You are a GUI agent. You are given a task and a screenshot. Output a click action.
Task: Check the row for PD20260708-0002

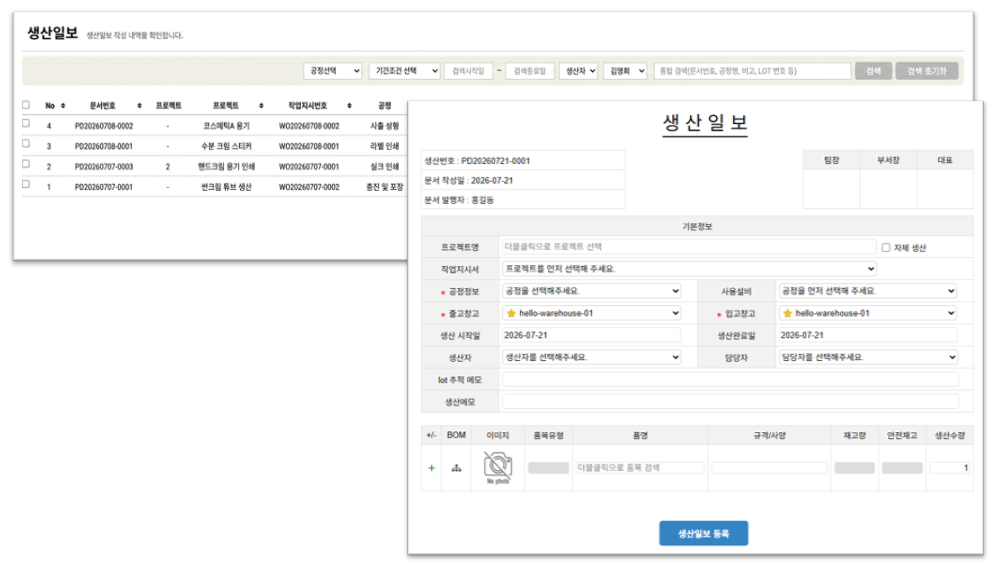tap(26, 123)
